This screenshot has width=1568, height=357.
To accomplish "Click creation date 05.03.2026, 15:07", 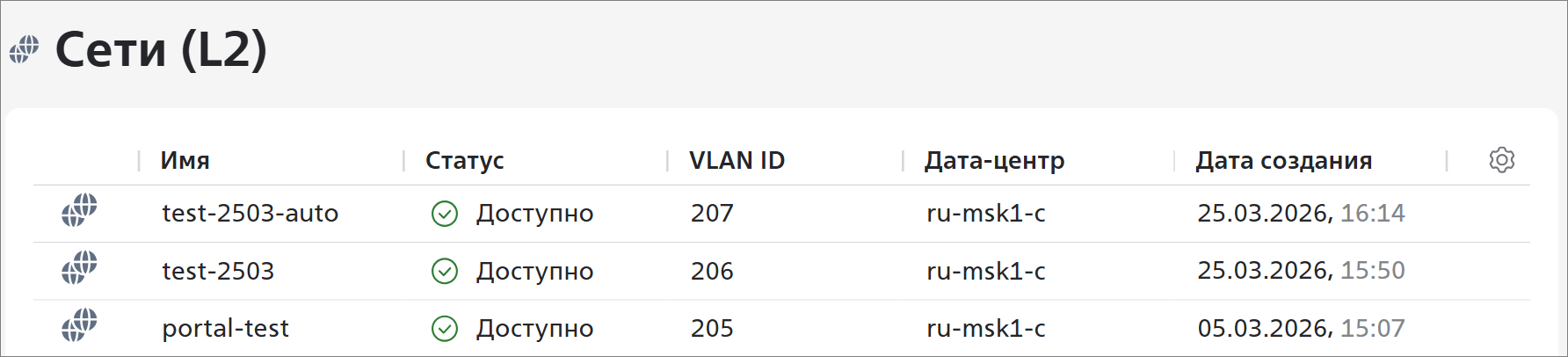I will tap(1301, 329).
